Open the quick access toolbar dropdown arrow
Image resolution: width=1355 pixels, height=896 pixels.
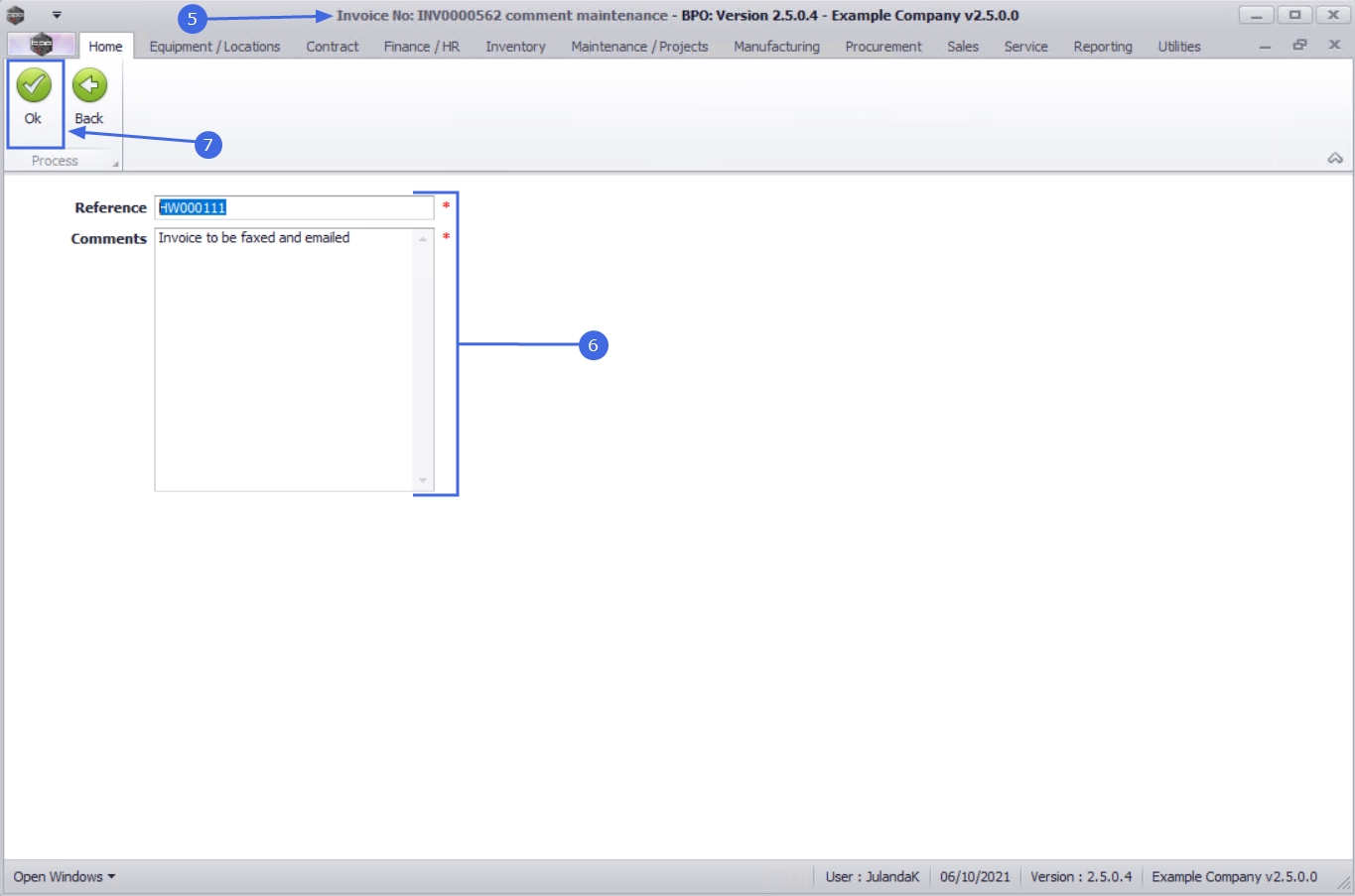(57, 15)
